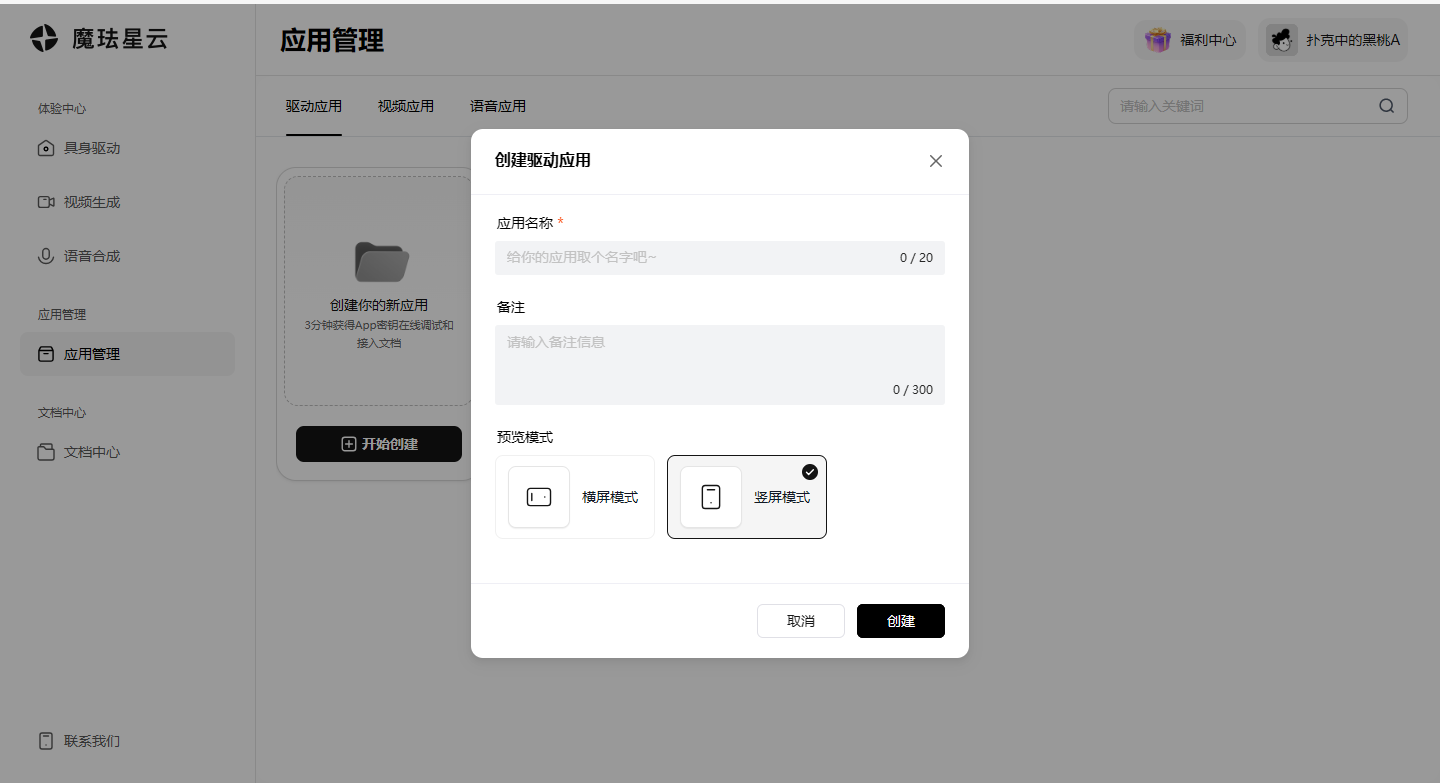Image resolution: width=1440 pixels, height=783 pixels.
Task: Click the 联系我们 phone icon
Action: pos(46,741)
